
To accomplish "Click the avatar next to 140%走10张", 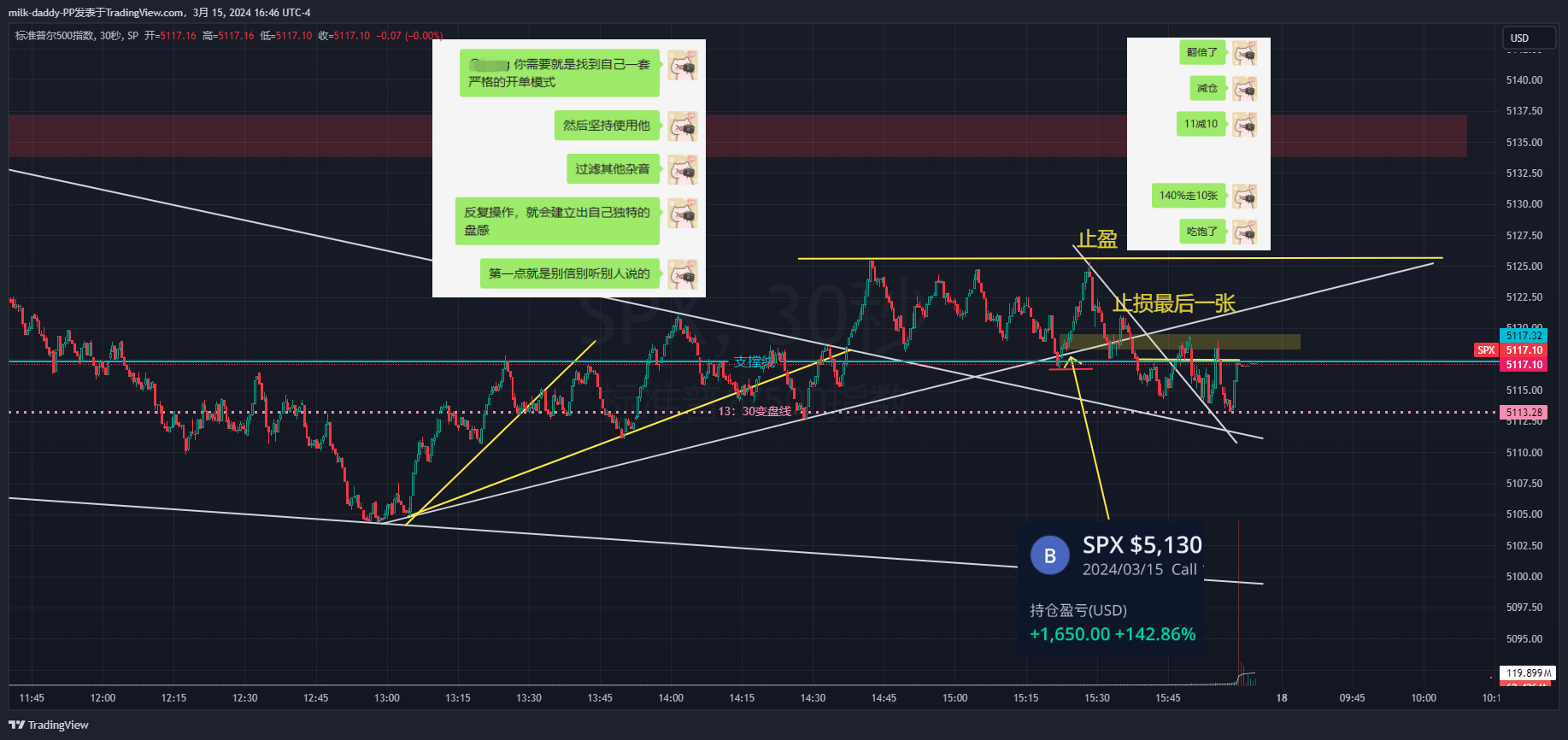I will [x=1244, y=196].
